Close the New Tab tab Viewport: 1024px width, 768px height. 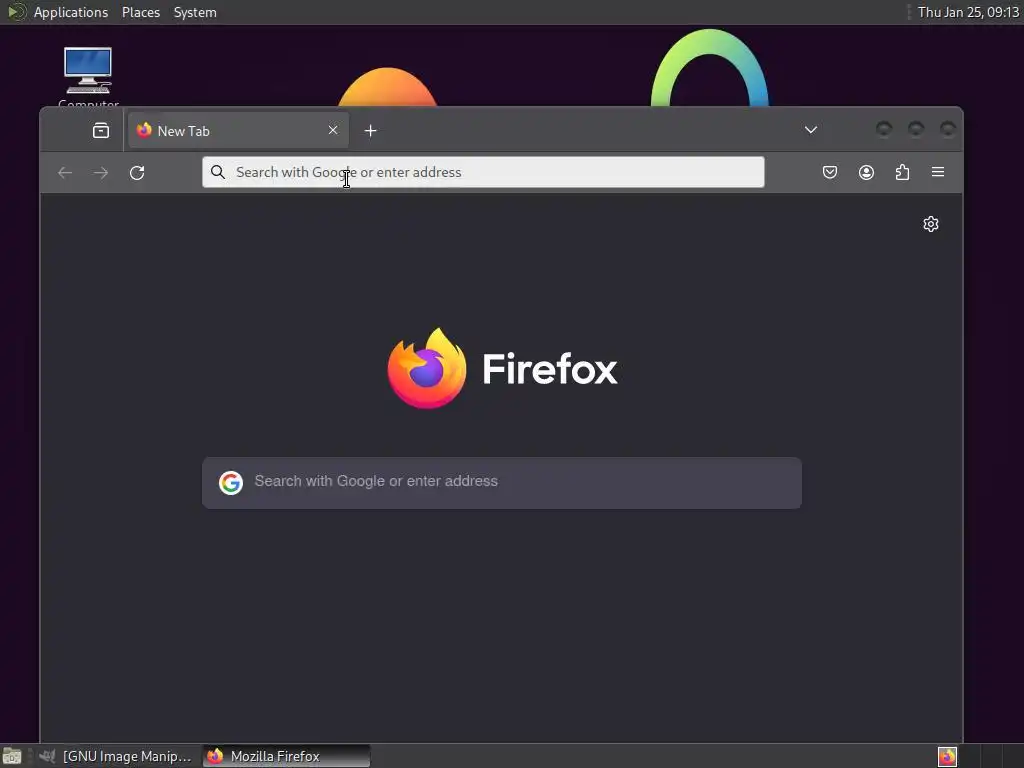point(333,130)
